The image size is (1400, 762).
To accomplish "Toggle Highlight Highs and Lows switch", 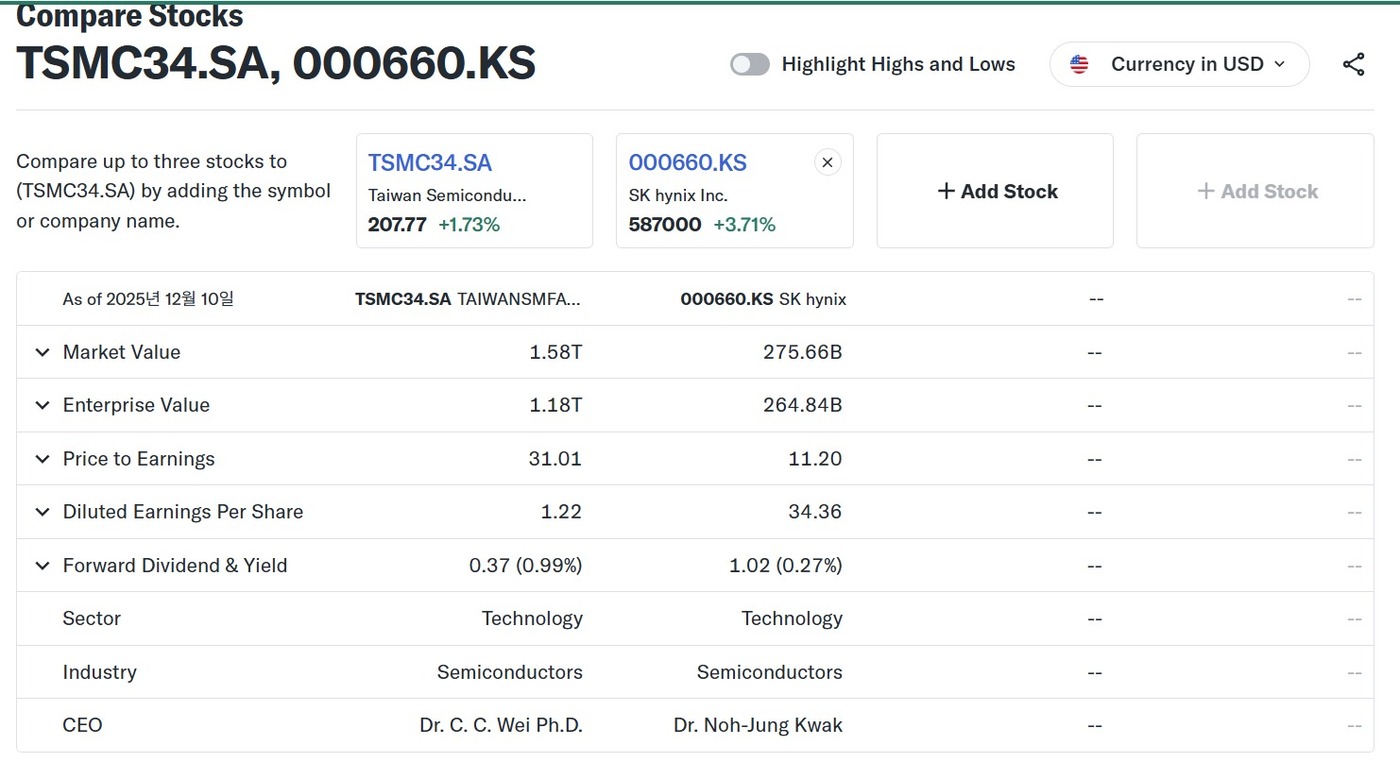I will point(750,65).
